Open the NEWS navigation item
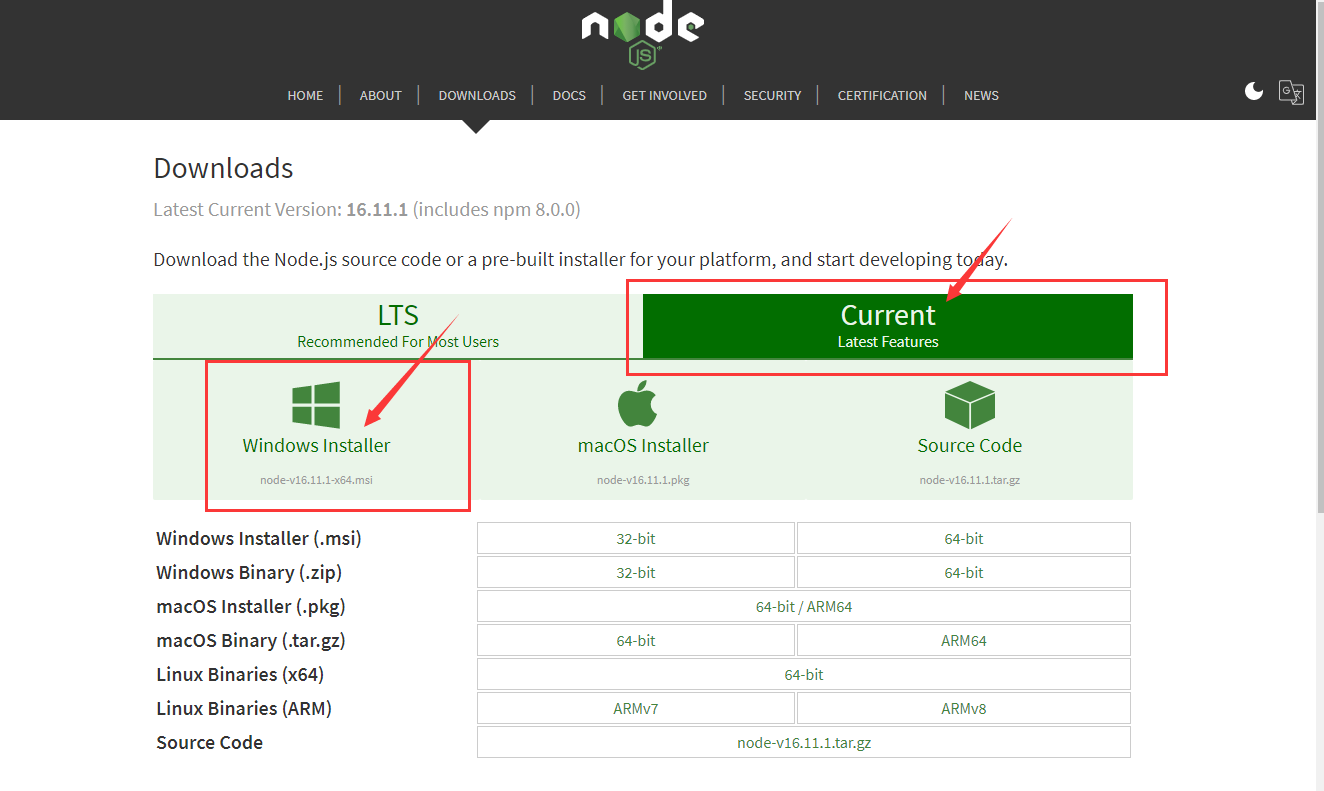The height and width of the screenshot is (791, 1324). (x=981, y=95)
